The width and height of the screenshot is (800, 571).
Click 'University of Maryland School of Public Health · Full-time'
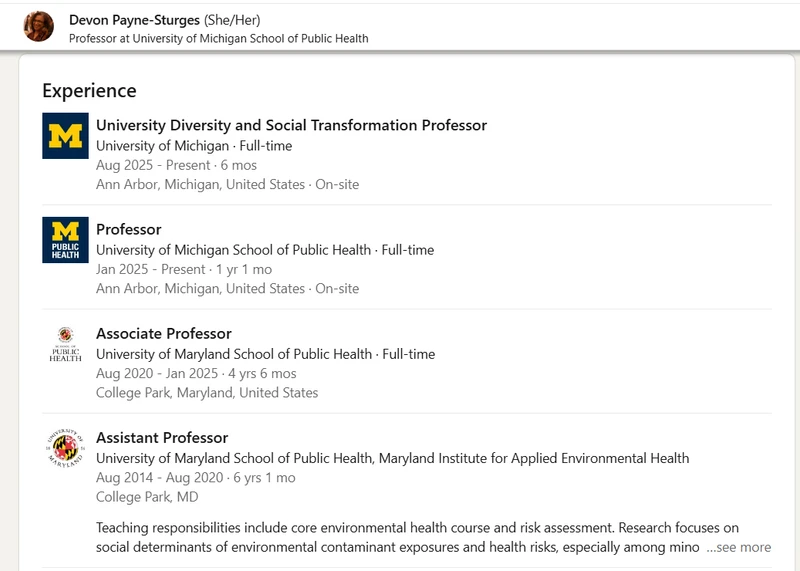point(265,354)
